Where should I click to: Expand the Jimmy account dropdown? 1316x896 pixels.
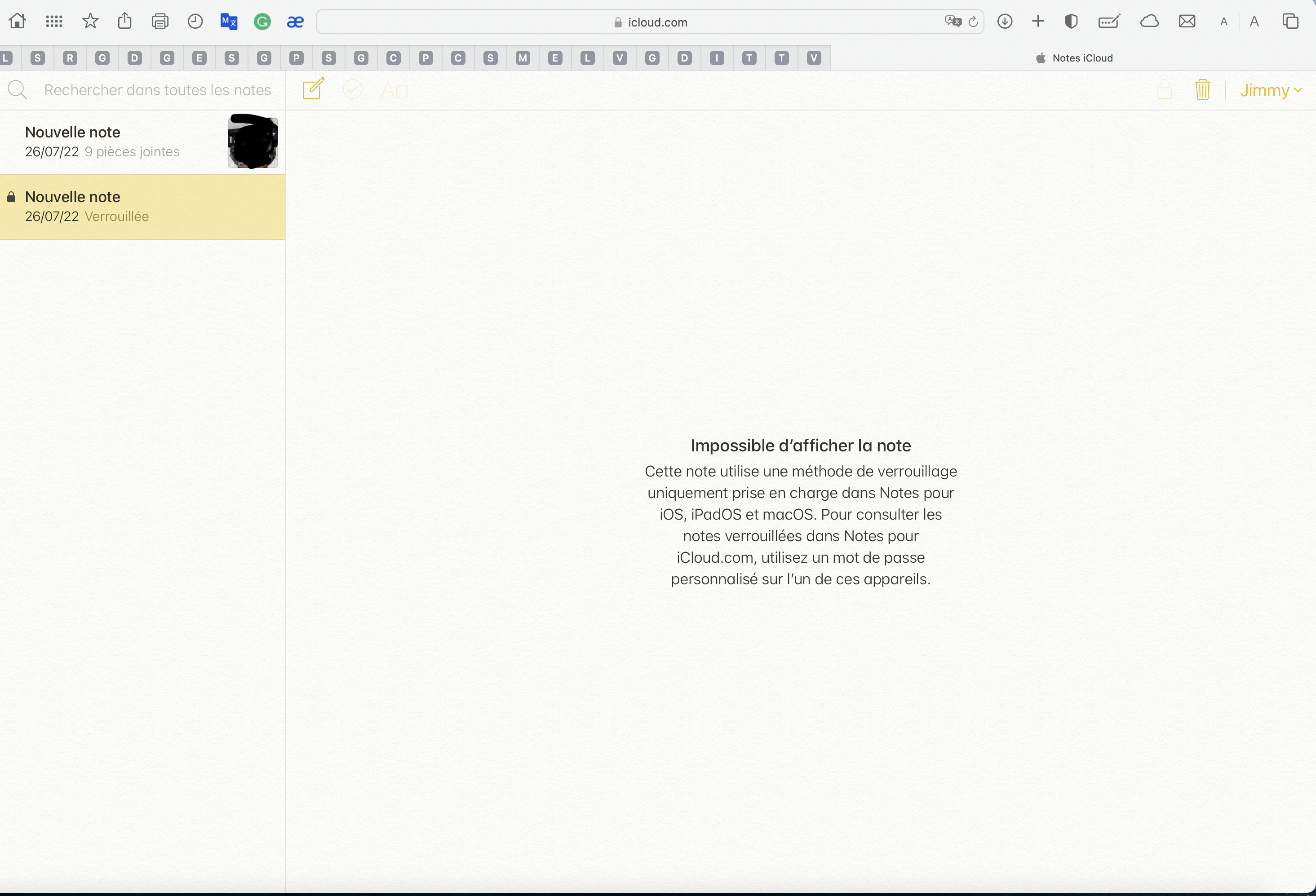coord(1270,91)
